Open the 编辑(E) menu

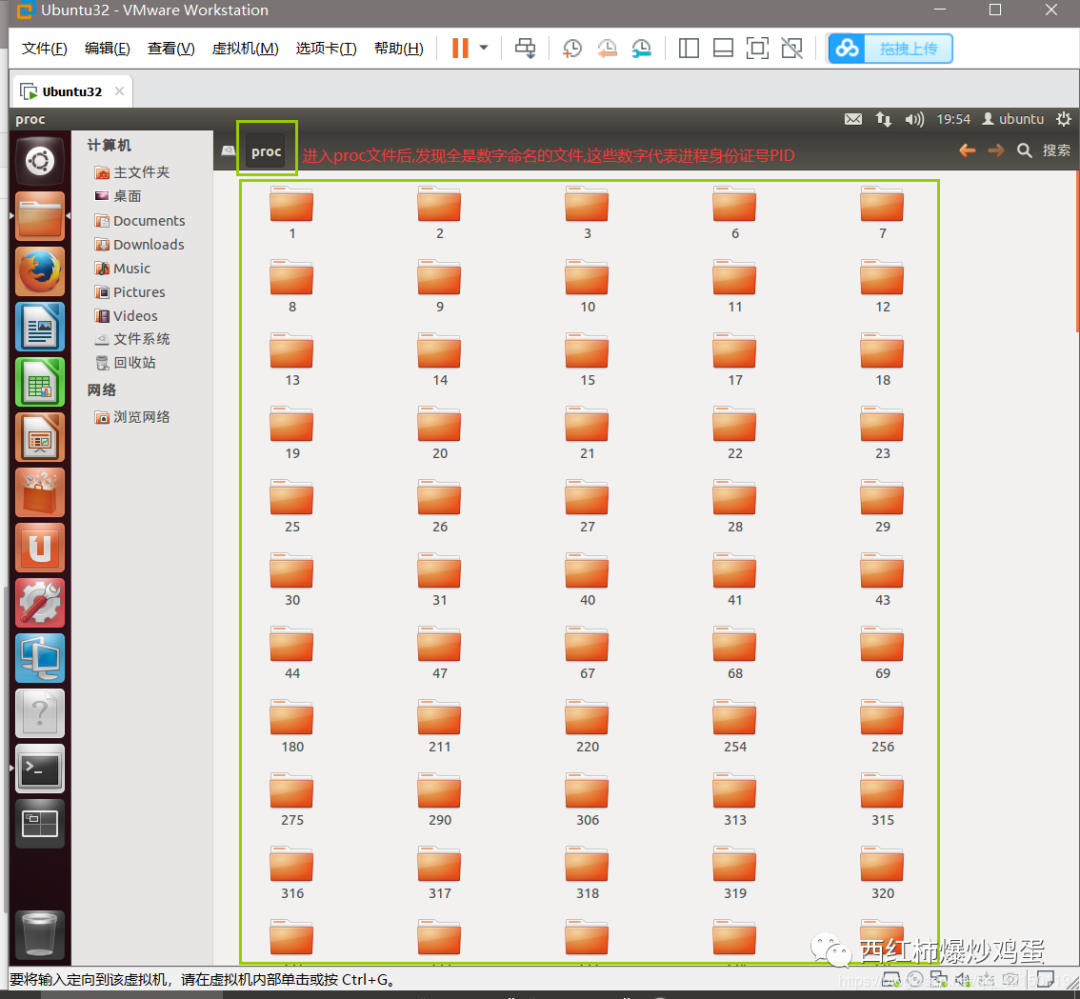coord(107,48)
